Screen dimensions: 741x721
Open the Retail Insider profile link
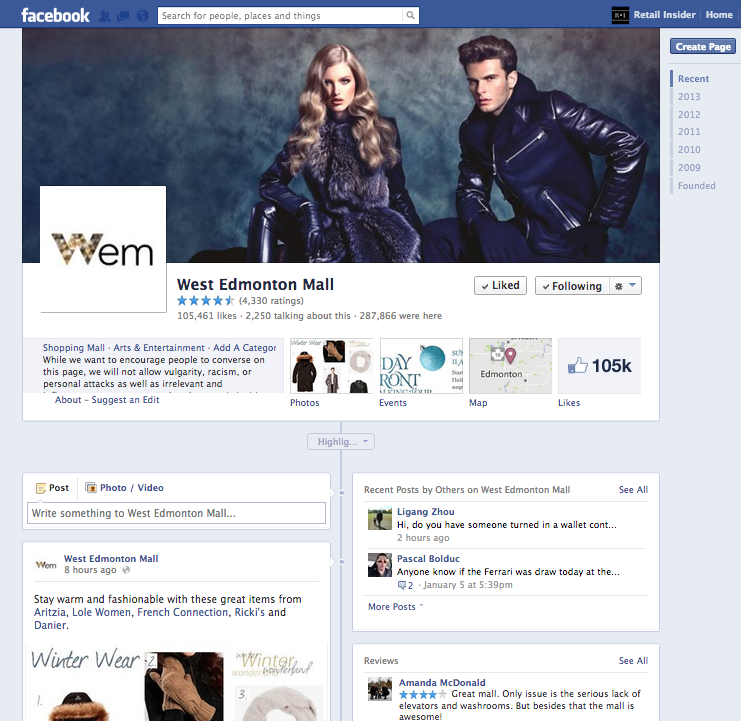coord(664,15)
